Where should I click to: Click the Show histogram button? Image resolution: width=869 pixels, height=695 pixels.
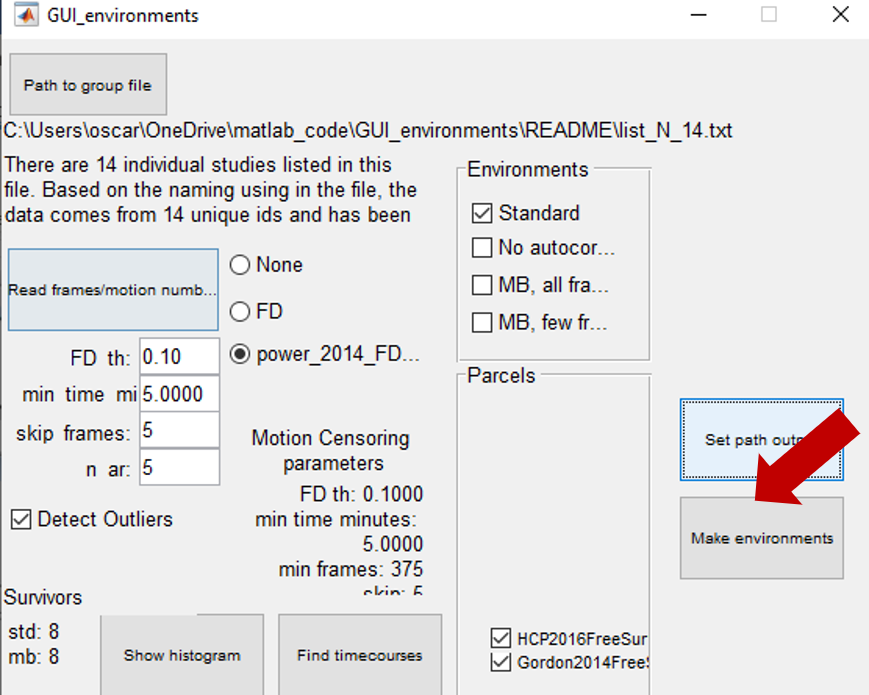(x=182, y=655)
